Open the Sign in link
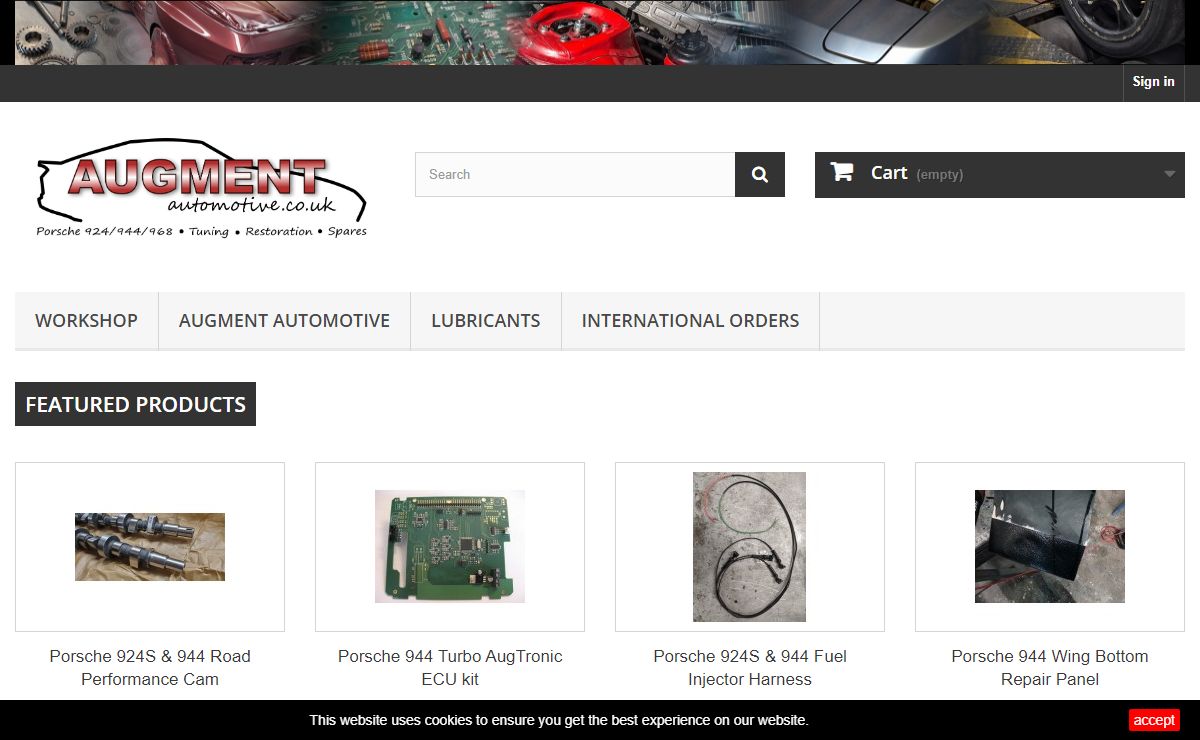Viewport: 1200px width, 740px height. tap(1153, 82)
